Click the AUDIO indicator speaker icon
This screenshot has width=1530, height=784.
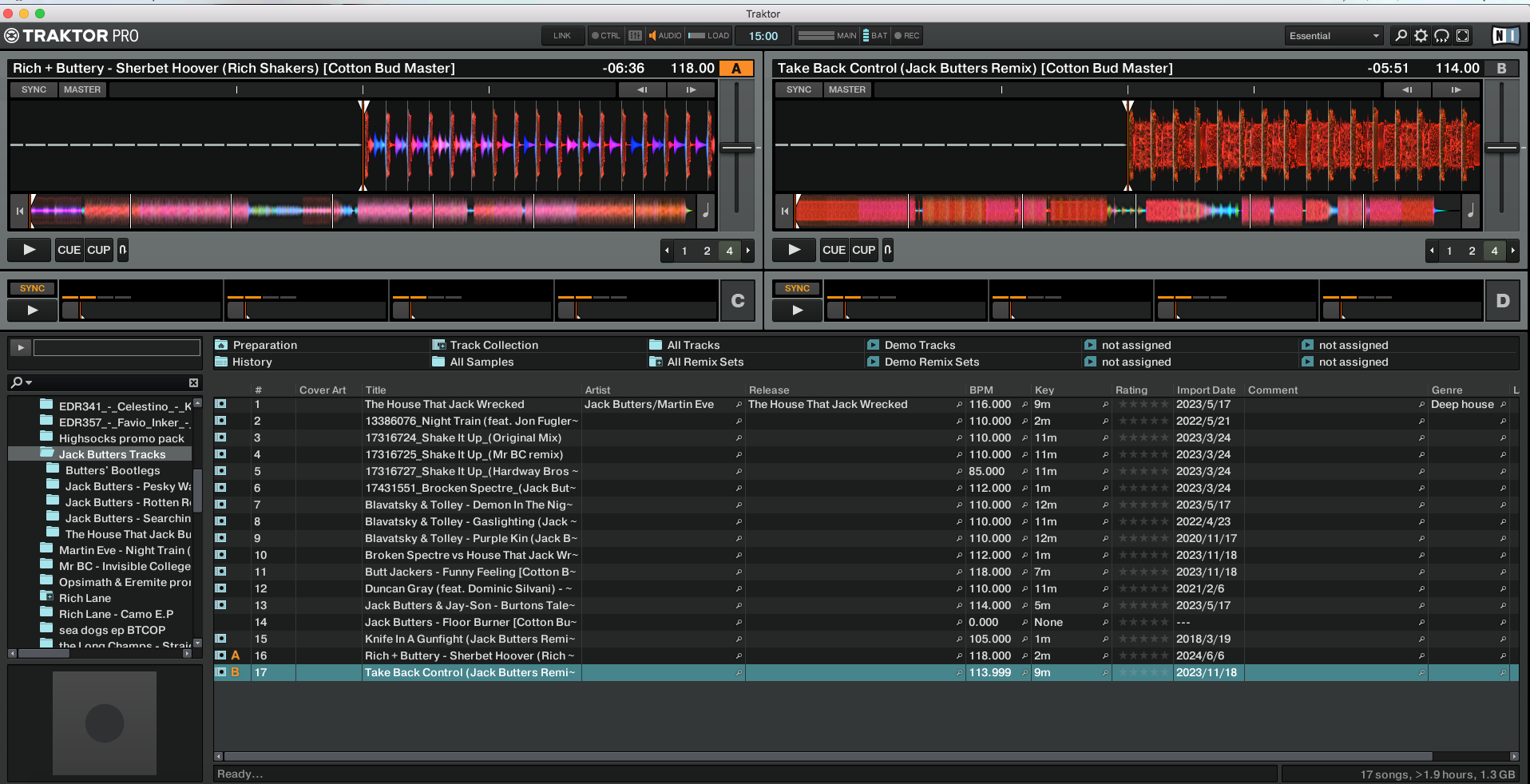(x=652, y=35)
